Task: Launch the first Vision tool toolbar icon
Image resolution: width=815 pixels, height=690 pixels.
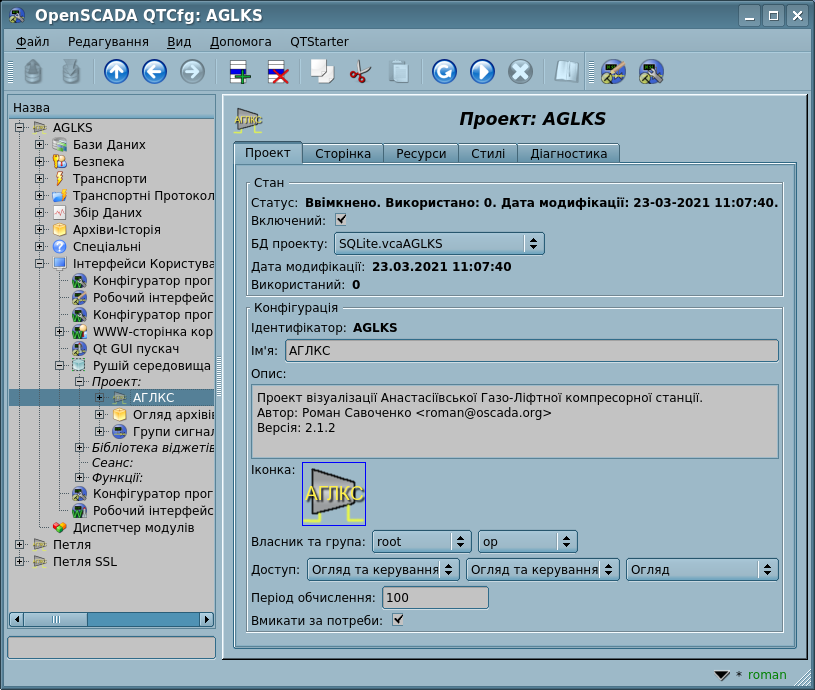Action: click(x=613, y=72)
